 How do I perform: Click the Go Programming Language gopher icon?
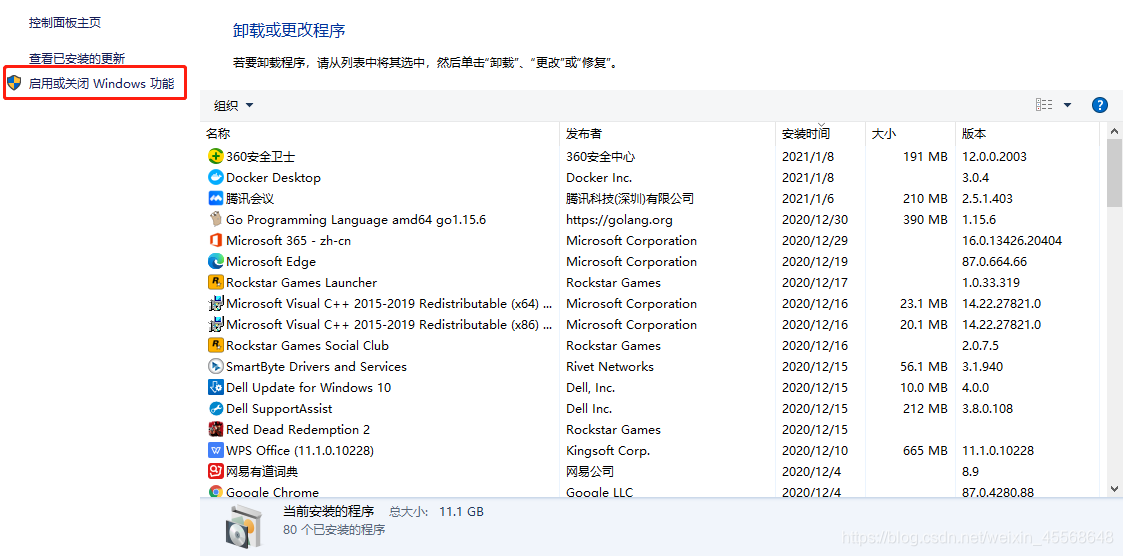[x=216, y=219]
